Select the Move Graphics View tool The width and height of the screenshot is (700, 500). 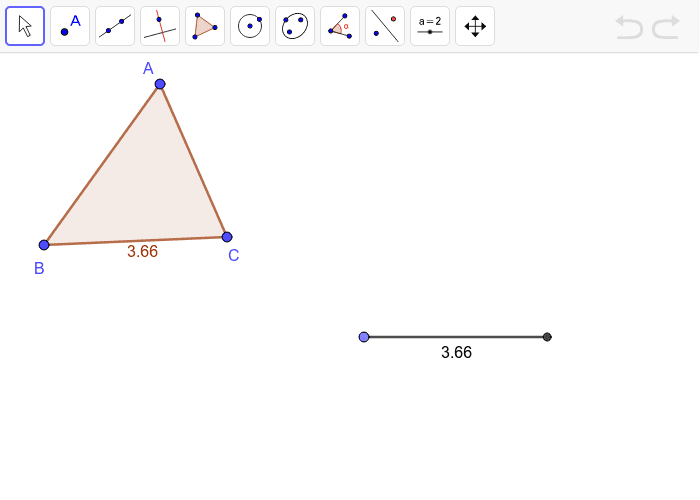tap(475, 26)
